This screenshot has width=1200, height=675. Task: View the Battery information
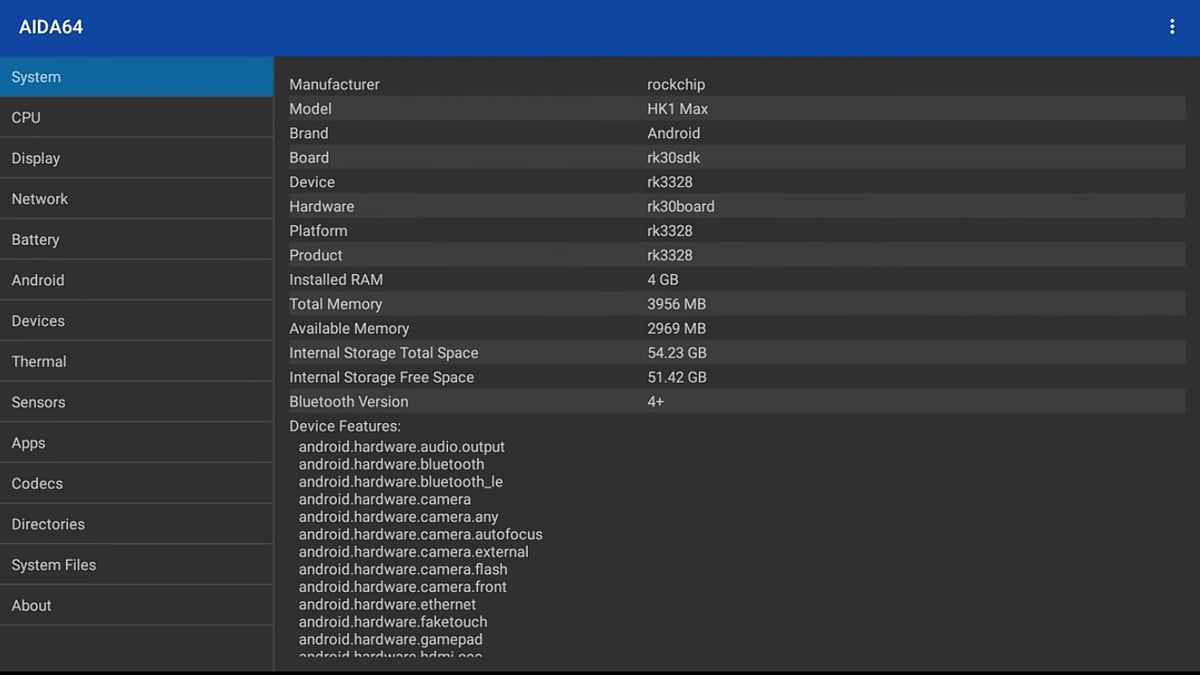(x=136, y=240)
